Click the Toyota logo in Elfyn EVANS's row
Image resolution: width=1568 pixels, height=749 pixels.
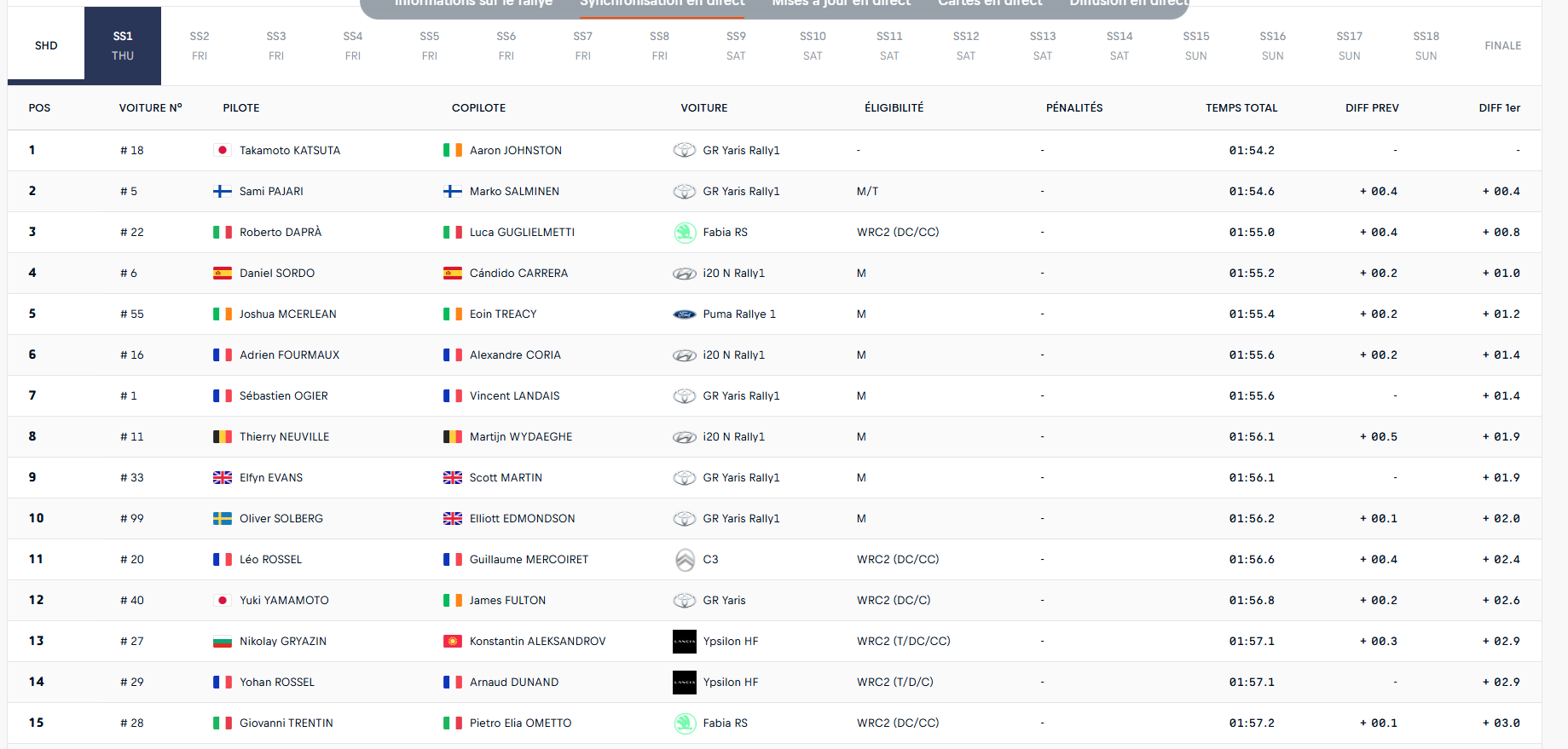tap(685, 477)
